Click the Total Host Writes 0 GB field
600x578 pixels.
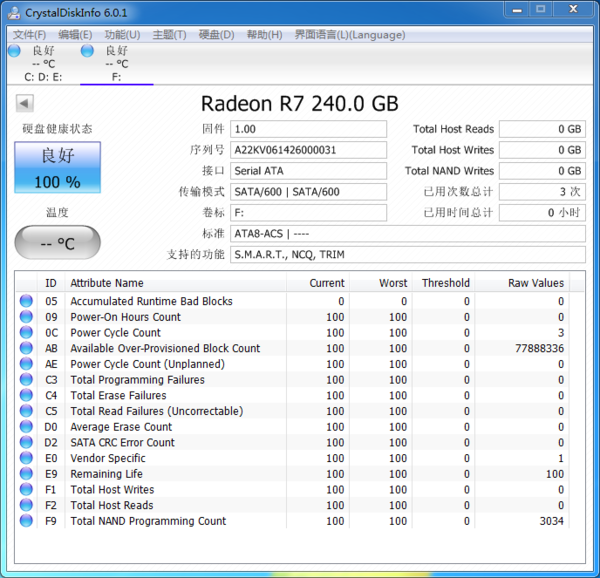point(542,150)
